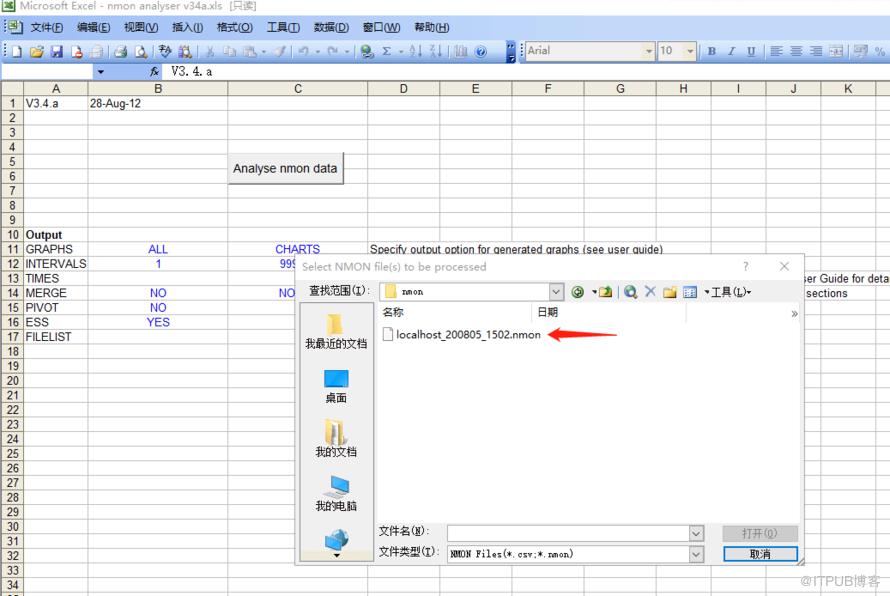Viewport: 890px width, 596px height.
Task: Click the 取消 cancel button
Action: pos(760,554)
